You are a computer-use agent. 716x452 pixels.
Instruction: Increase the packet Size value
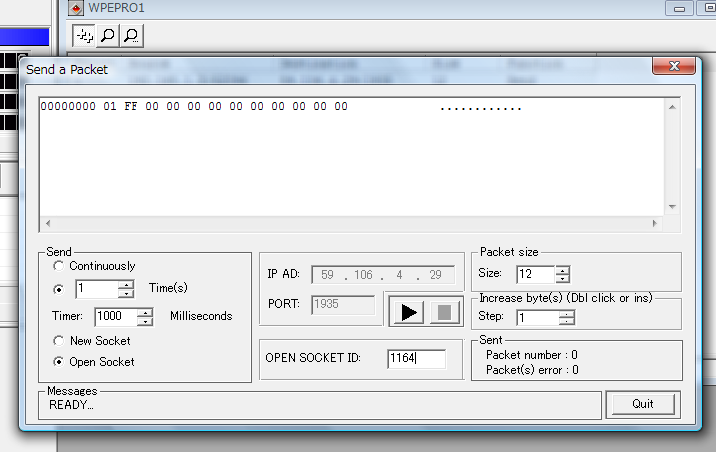point(562,270)
